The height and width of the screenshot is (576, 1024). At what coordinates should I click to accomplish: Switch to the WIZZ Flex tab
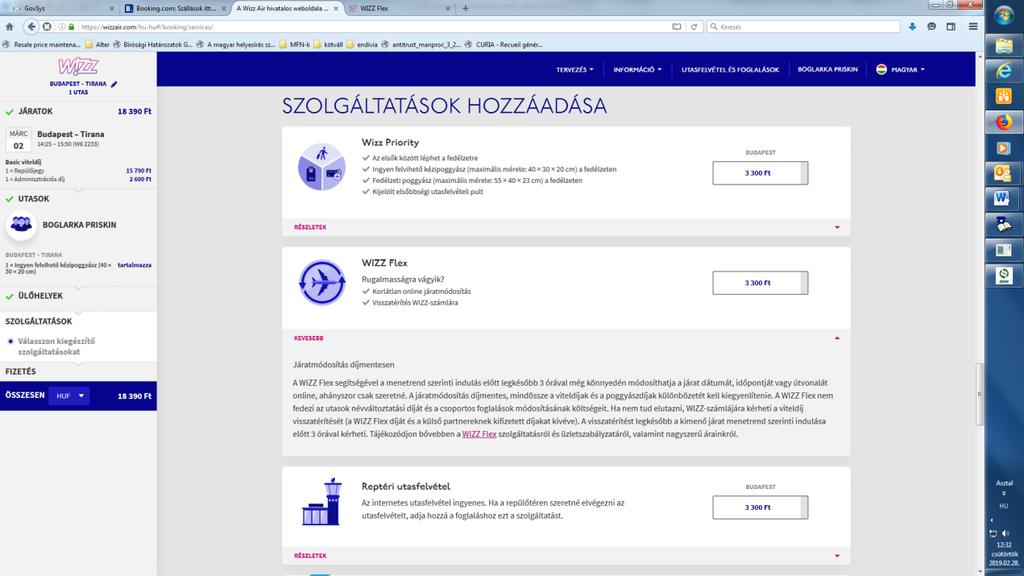click(x=398, y=8)
